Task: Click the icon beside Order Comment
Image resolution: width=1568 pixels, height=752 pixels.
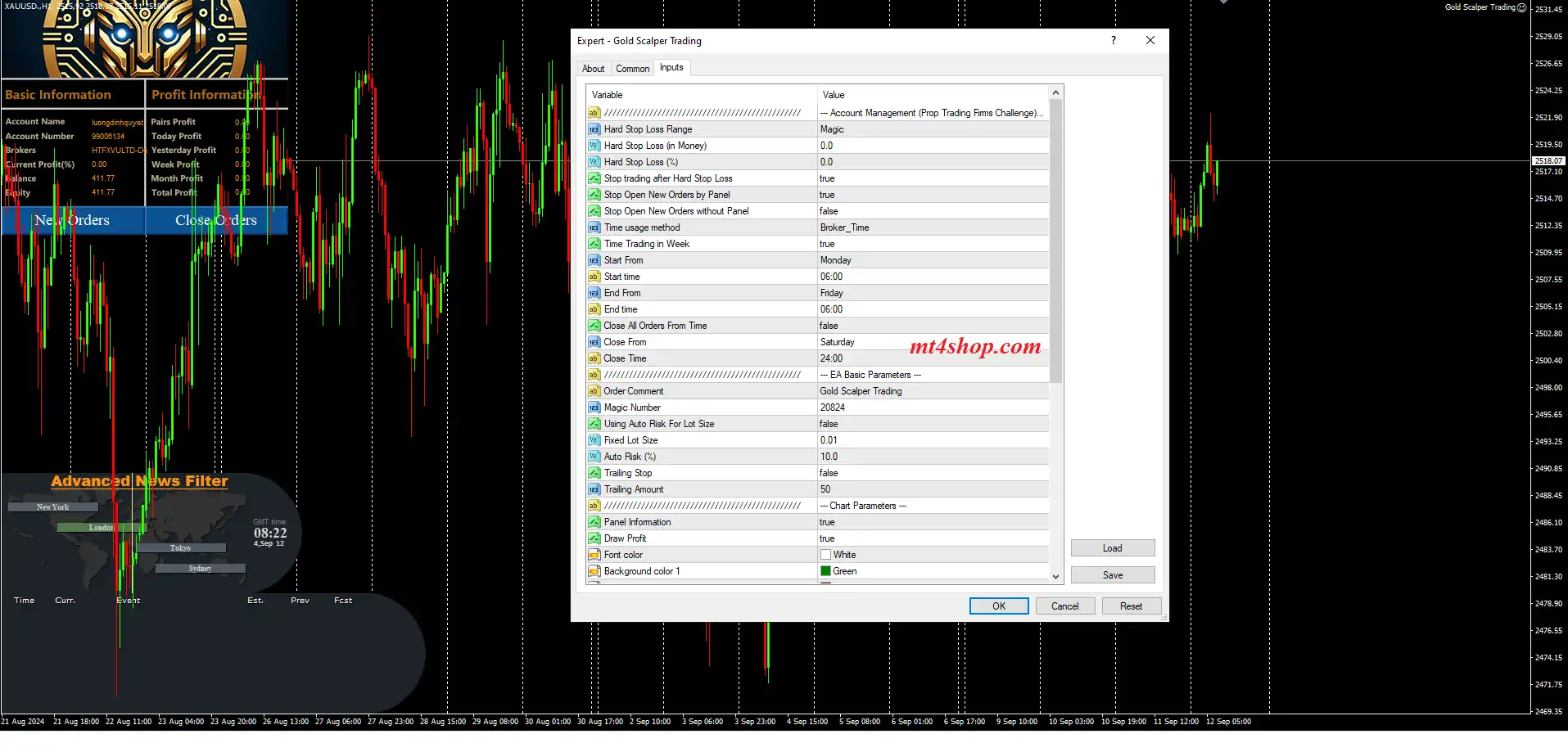Action: tap(594, 391)
